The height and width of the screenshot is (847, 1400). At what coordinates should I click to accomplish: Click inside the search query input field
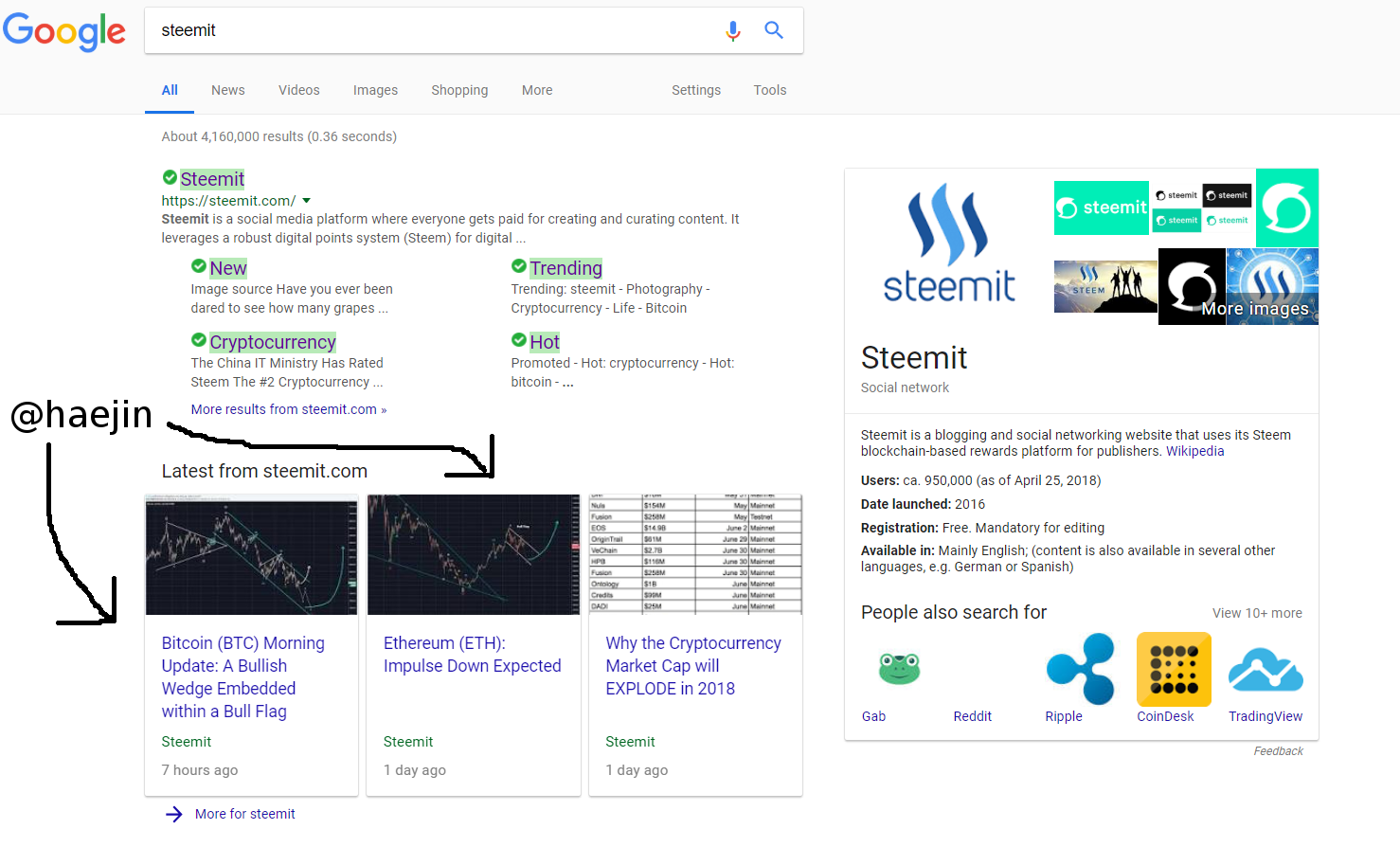point(379,29)
